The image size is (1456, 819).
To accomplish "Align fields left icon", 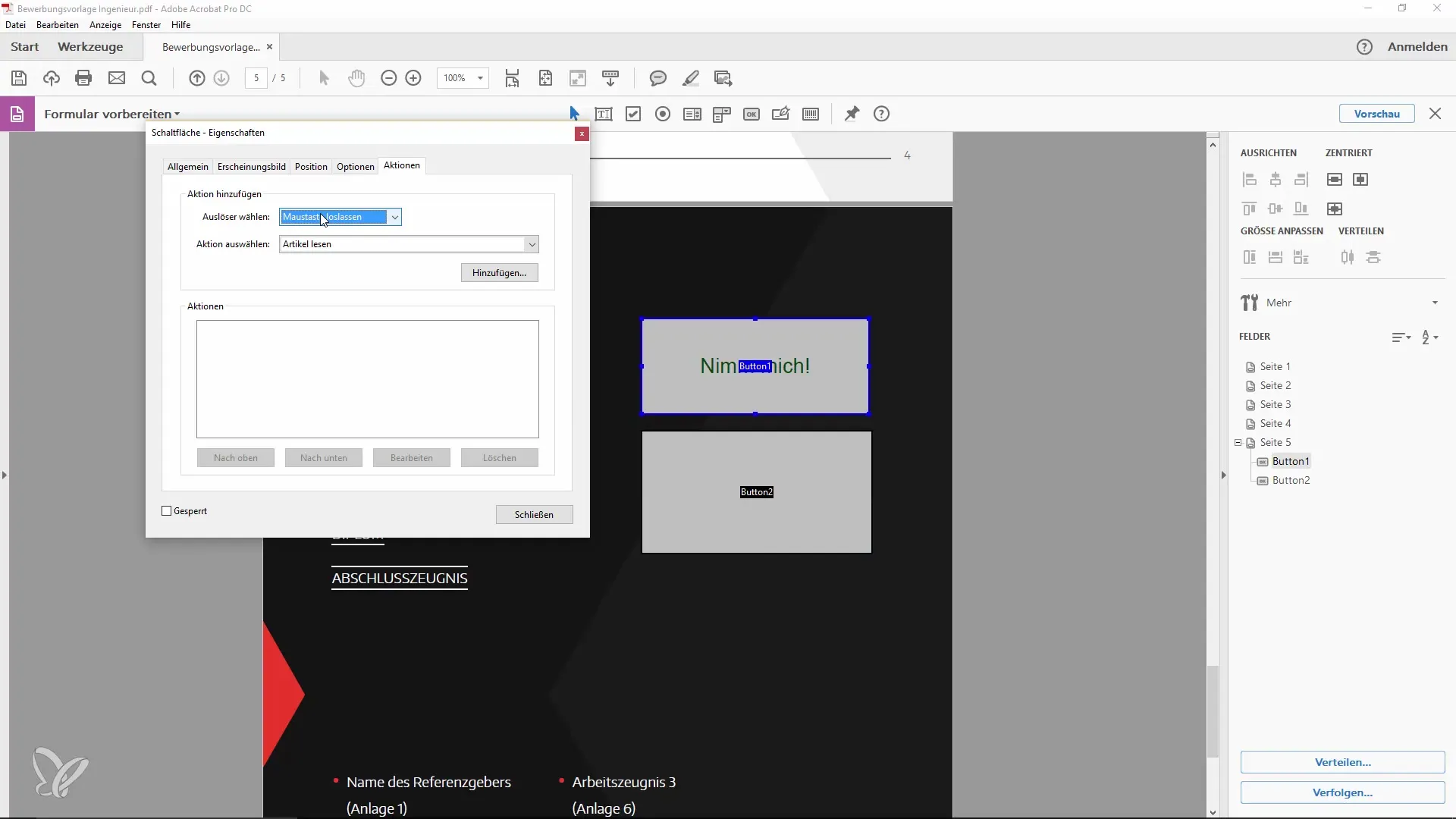I will 1250,180.
